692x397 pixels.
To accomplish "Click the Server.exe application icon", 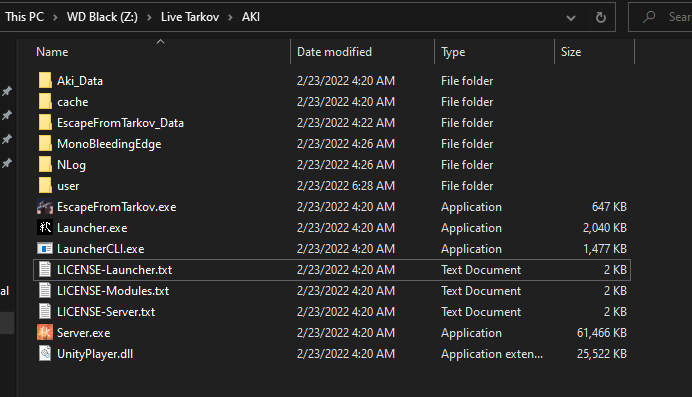I will coord(45,333).
